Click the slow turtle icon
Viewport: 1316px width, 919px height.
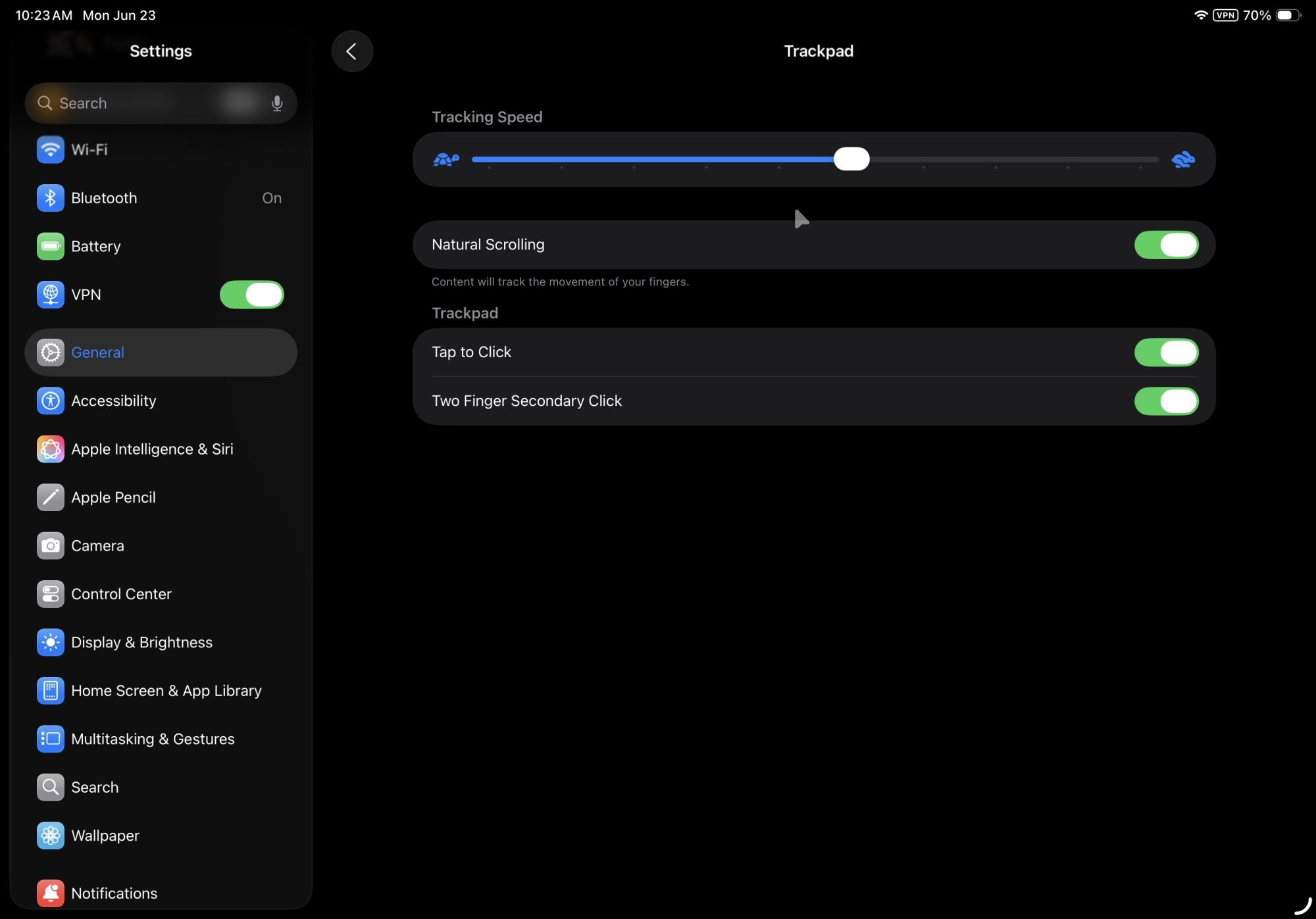tap(445, 159)
